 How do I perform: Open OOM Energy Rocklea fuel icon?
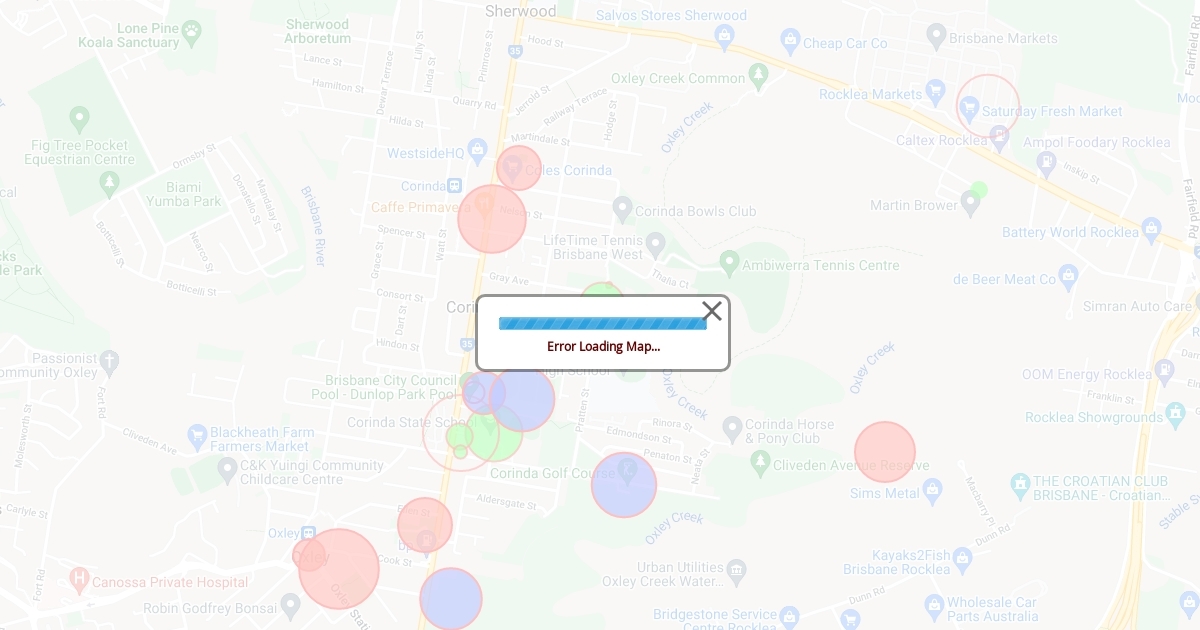pos(1166,371)
